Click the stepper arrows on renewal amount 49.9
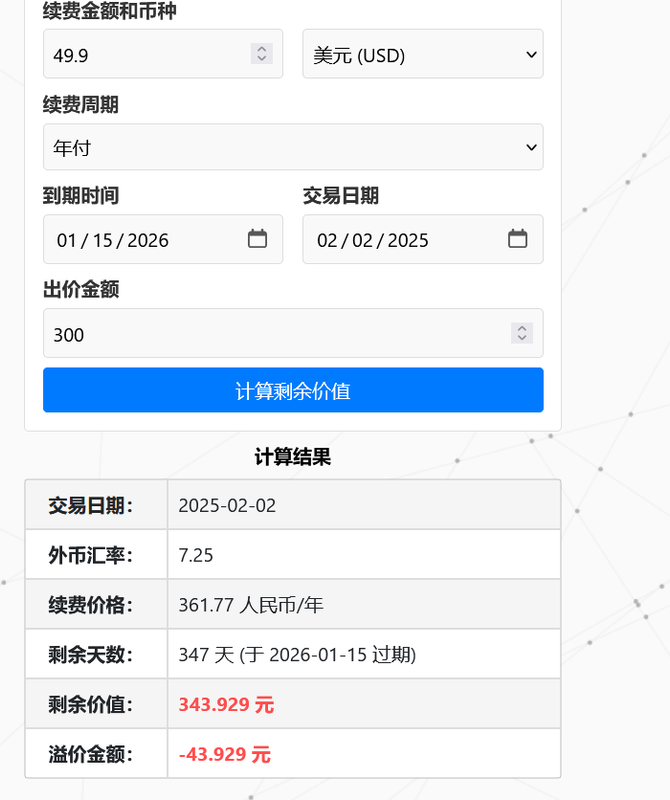This screenshot has height=800, width=670. coord(262,54)
